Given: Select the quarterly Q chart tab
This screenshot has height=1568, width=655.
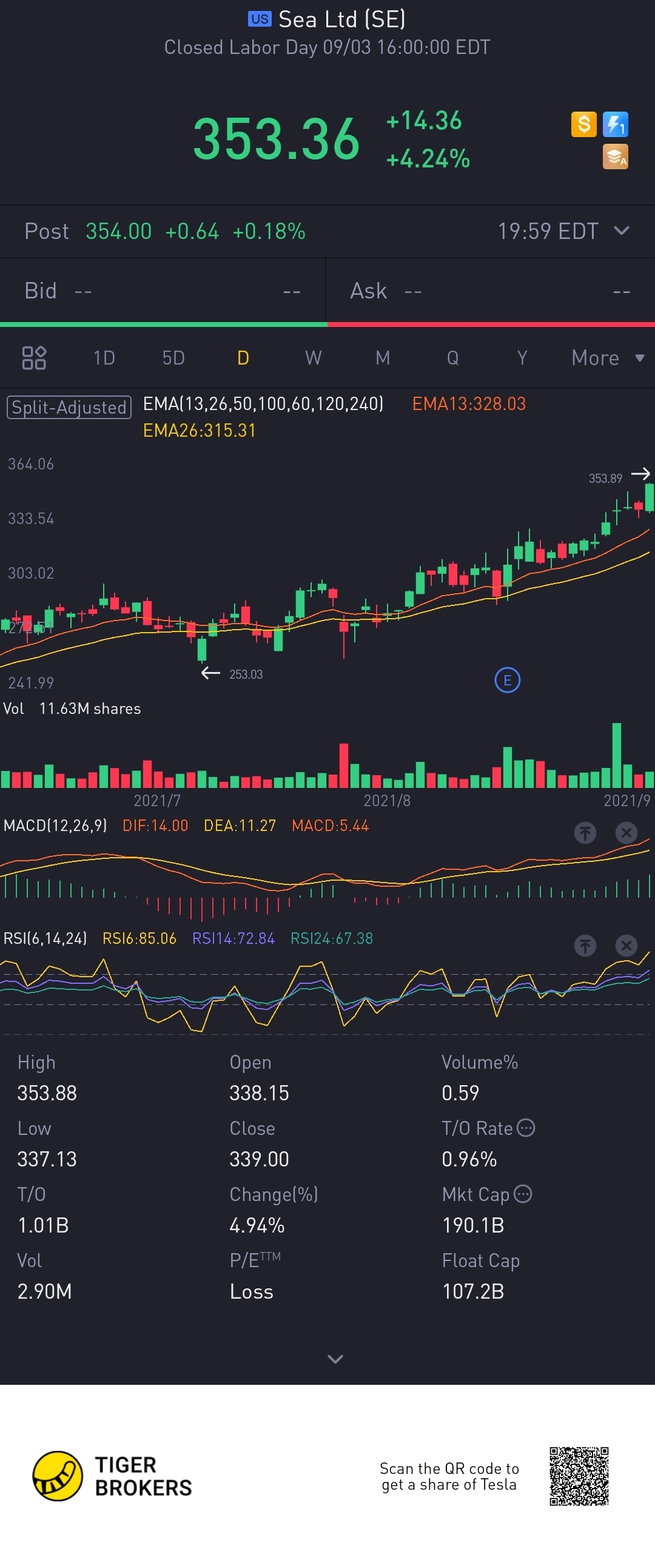Looking at the screenshot, I should 452,358.
